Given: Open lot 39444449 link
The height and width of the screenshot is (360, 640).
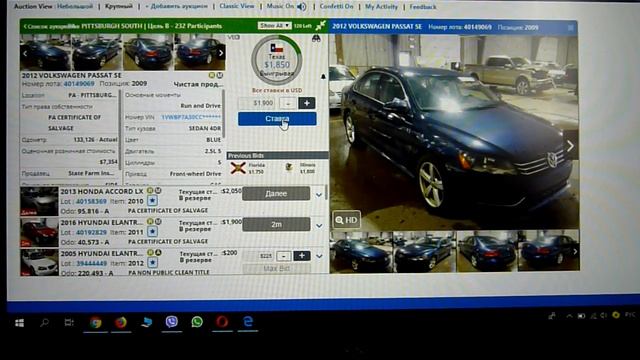Looking at the screenshot, I should 91,263.
